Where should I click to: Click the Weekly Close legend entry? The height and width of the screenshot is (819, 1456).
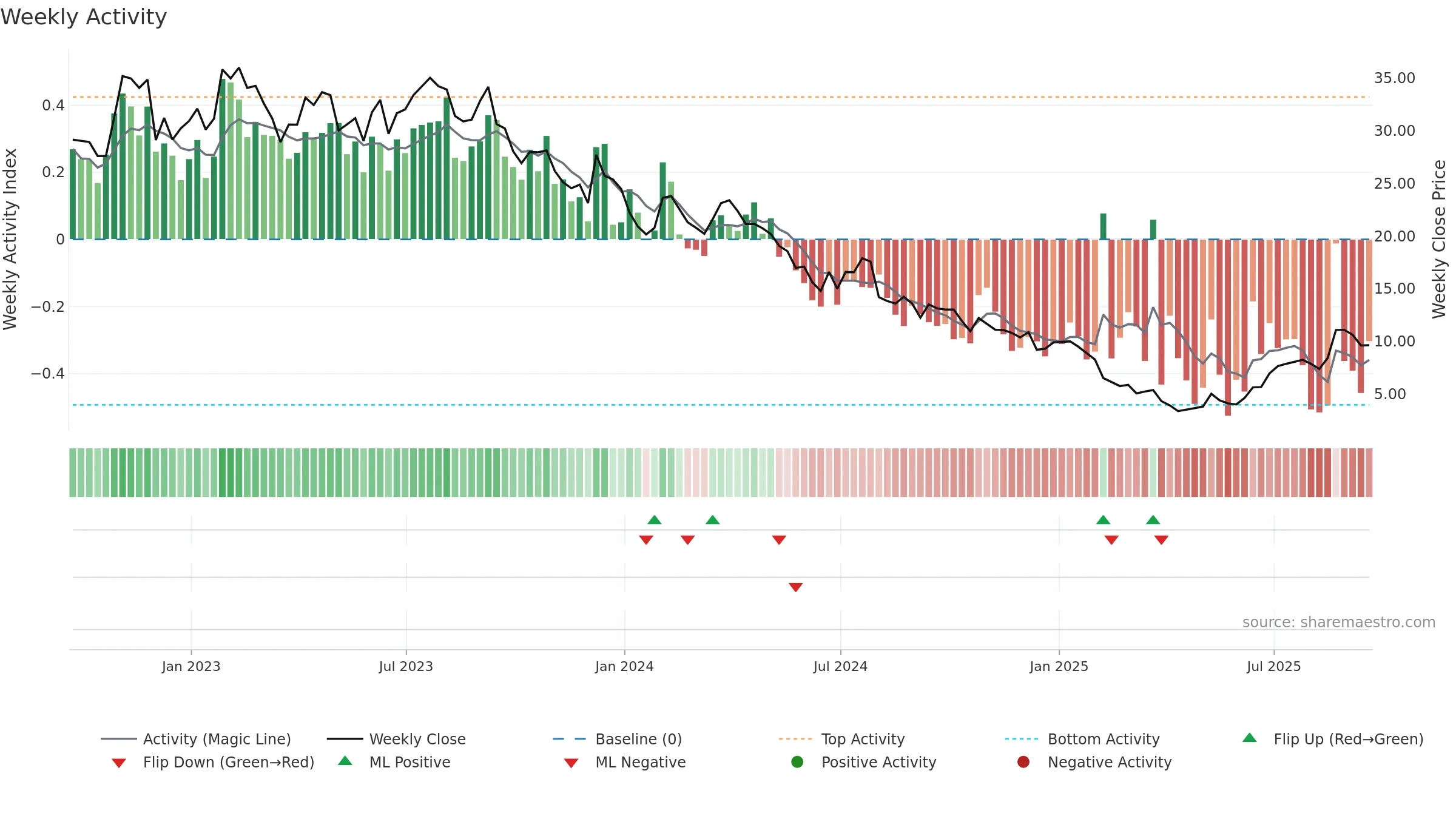tap(396, 739)
